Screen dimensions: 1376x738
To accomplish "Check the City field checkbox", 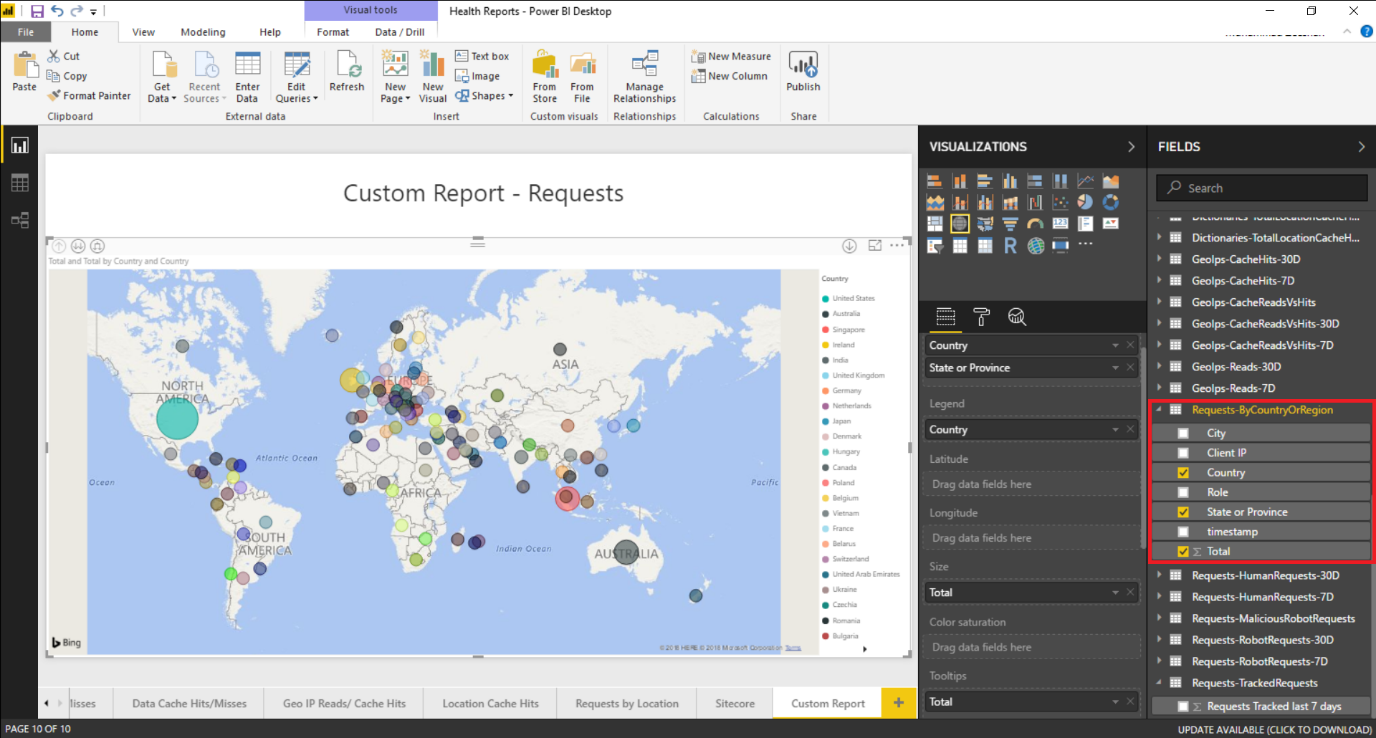I will (x=1183, y=433).
